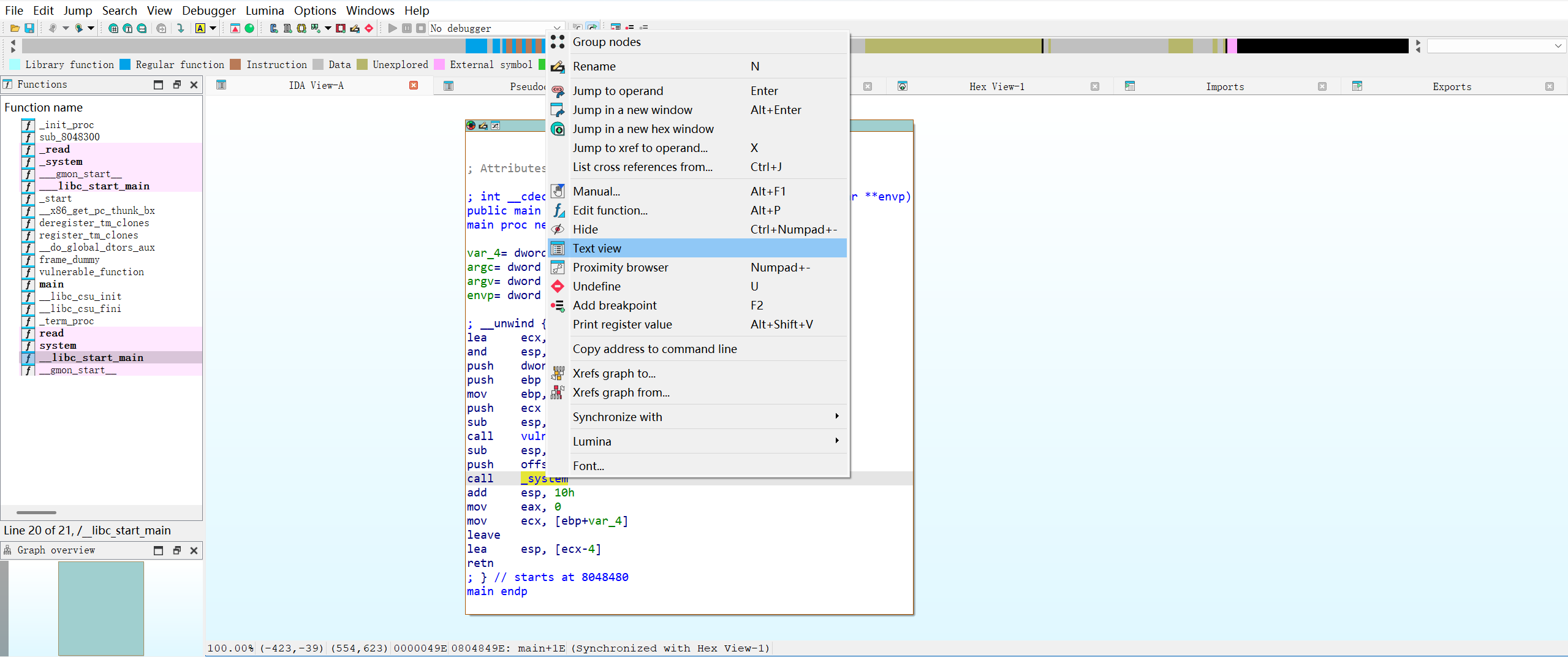Click the Library function cyan legend swatch
This screenshot has width=1568, height=657.
[15, 64]
